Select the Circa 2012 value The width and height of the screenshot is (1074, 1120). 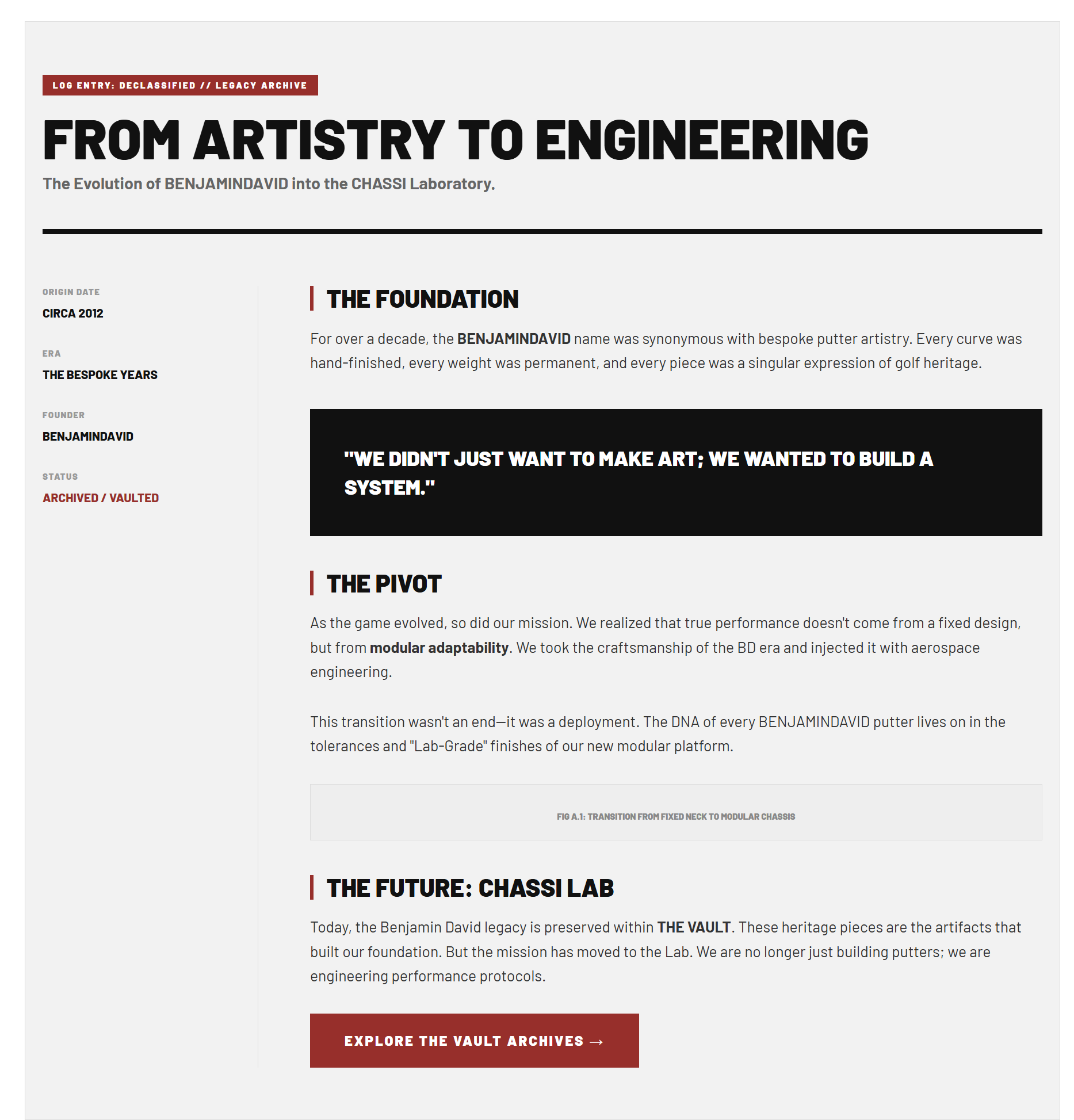tap(73, 314)
